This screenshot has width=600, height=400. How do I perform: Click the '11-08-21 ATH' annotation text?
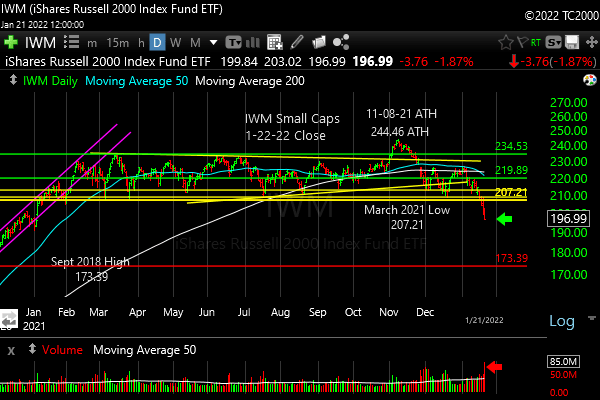(x=401, y=114)
